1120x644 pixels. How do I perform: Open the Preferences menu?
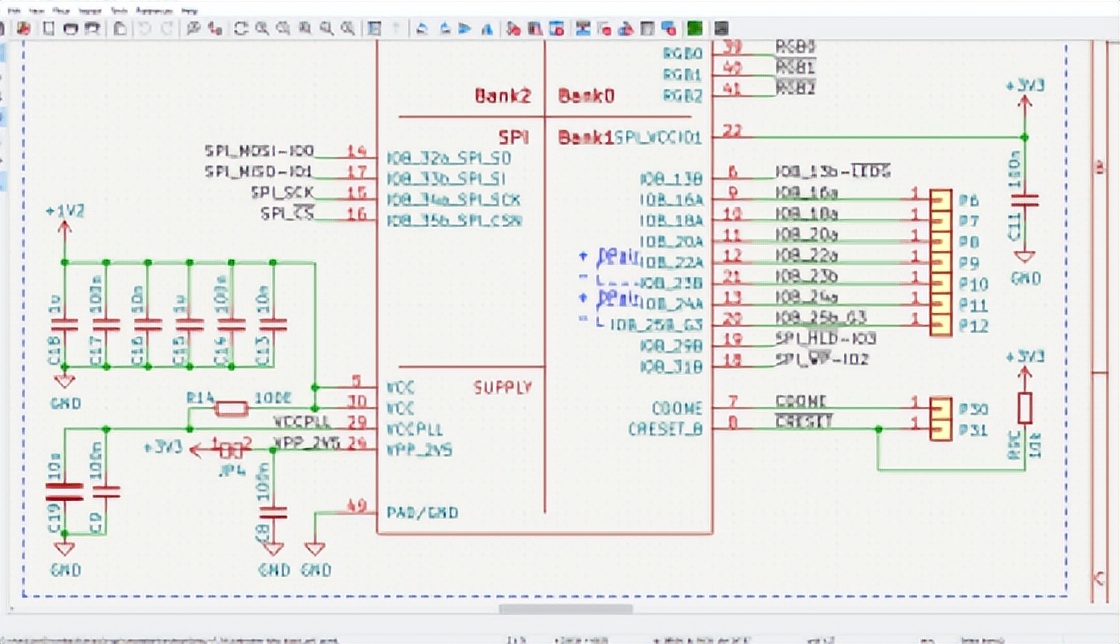pos(153,9)
